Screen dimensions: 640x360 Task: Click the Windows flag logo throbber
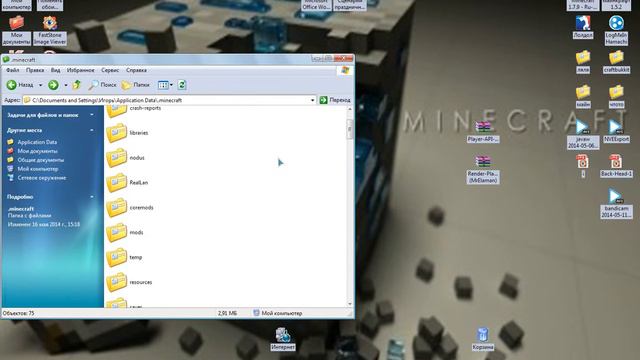click(x=345, y=70)
